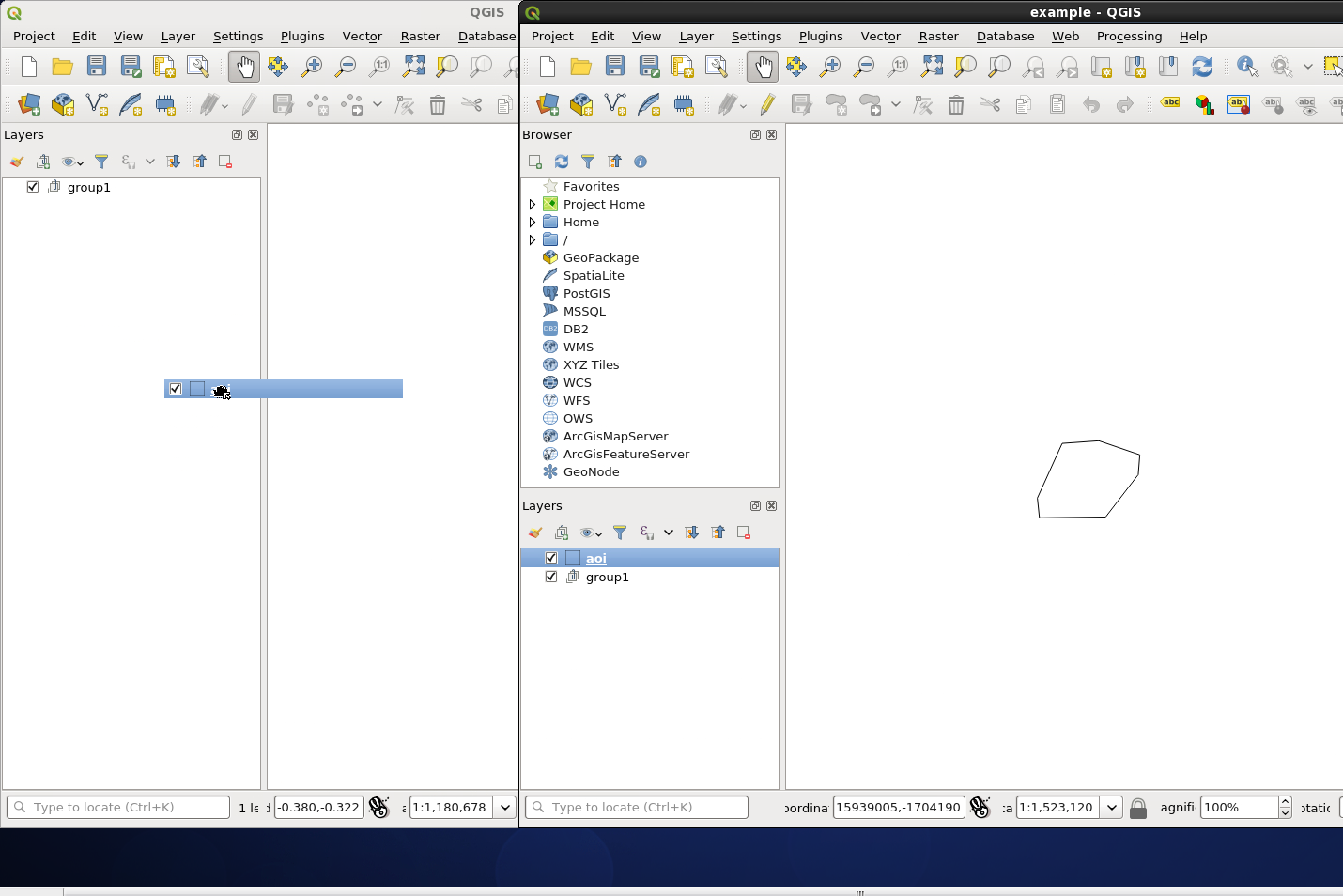The image size is (1343, 896).
Task: Toggle Editing pencil icon in right window
Action: (x=767, y=104)
